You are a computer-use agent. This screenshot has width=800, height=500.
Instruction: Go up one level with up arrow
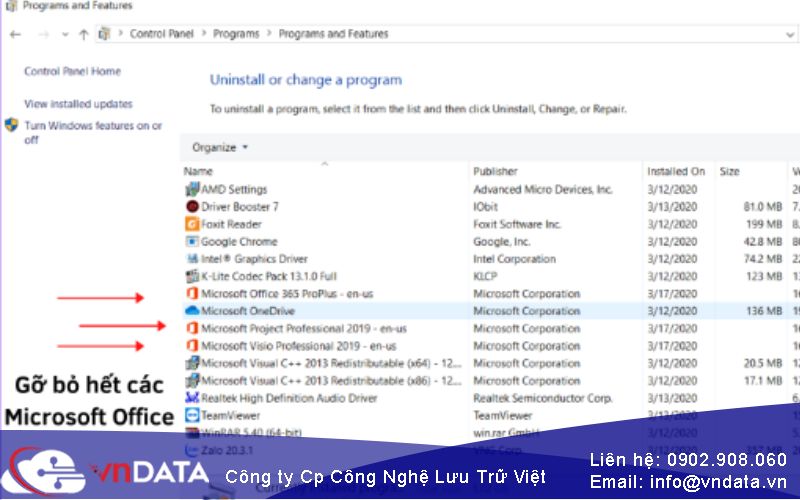[x=84, y=34]
